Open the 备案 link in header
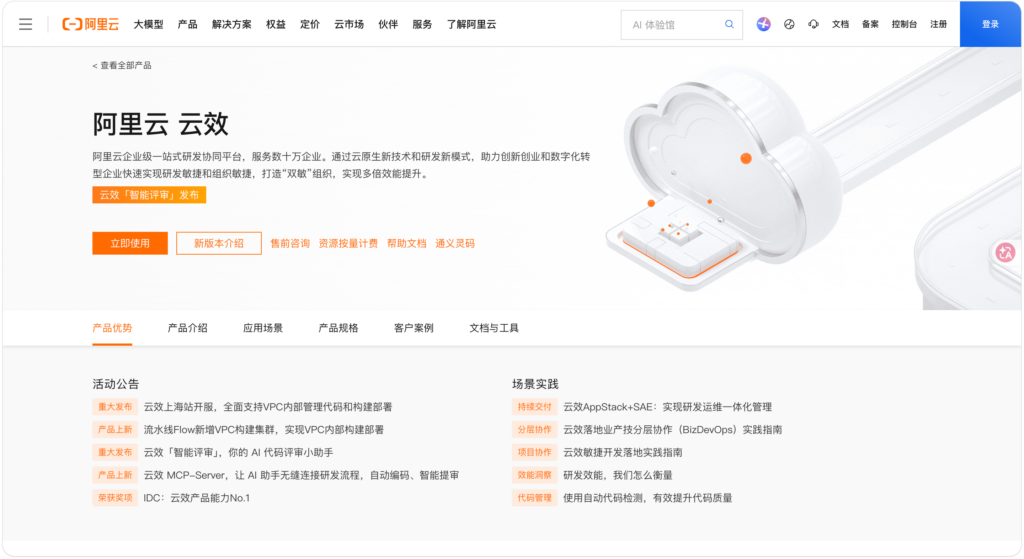This screenshot has height=559, width=1024. pos(870,24)
